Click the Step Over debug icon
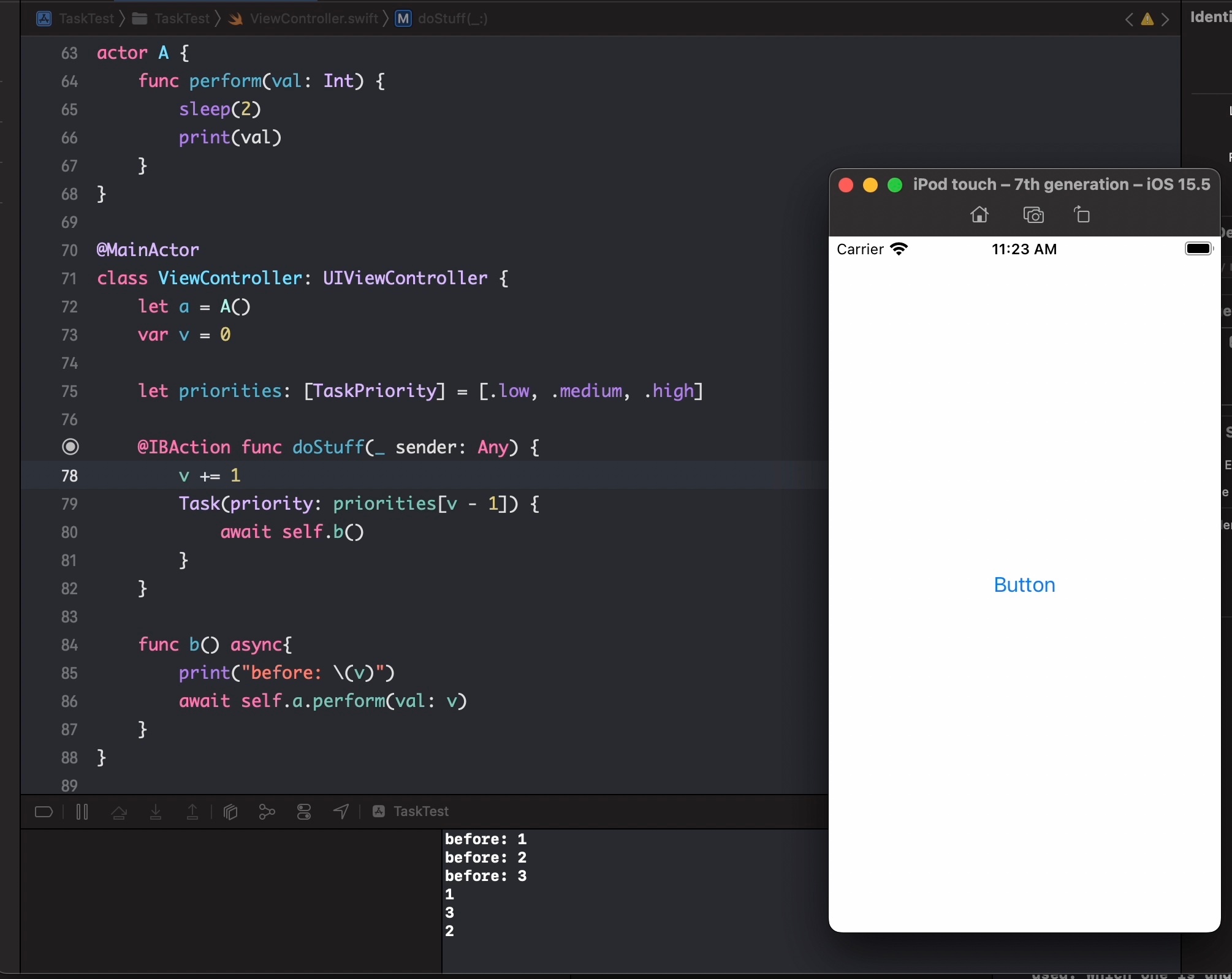 pos(119,812)
